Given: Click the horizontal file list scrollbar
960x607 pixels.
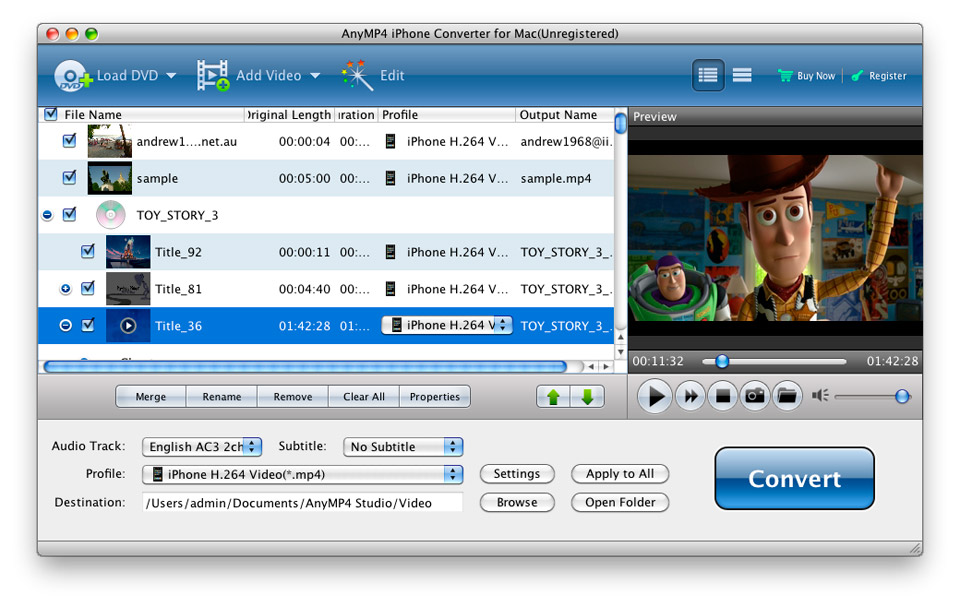Looking at the screenshot, I should (305, 366).
